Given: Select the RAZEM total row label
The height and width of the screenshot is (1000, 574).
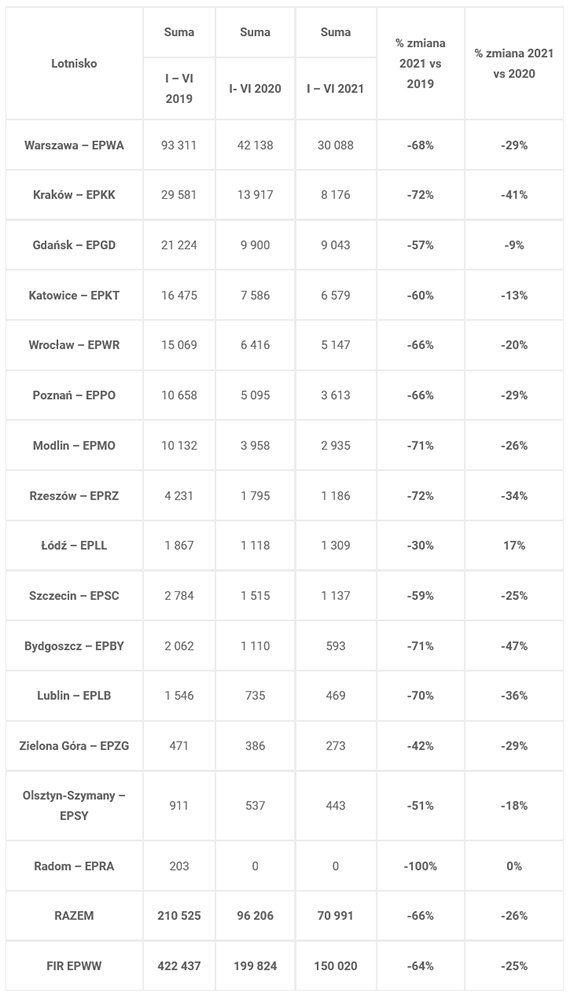Looking at the screenshot, I should 74,916.
